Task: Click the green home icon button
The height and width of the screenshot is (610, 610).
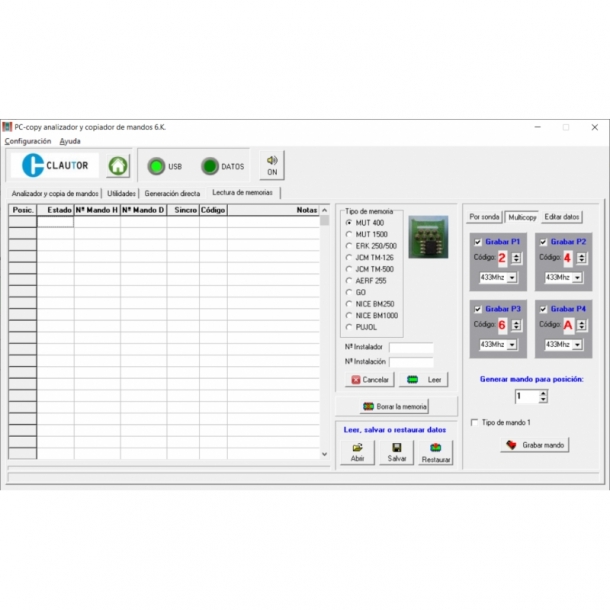Action: [x=119, y=166]
